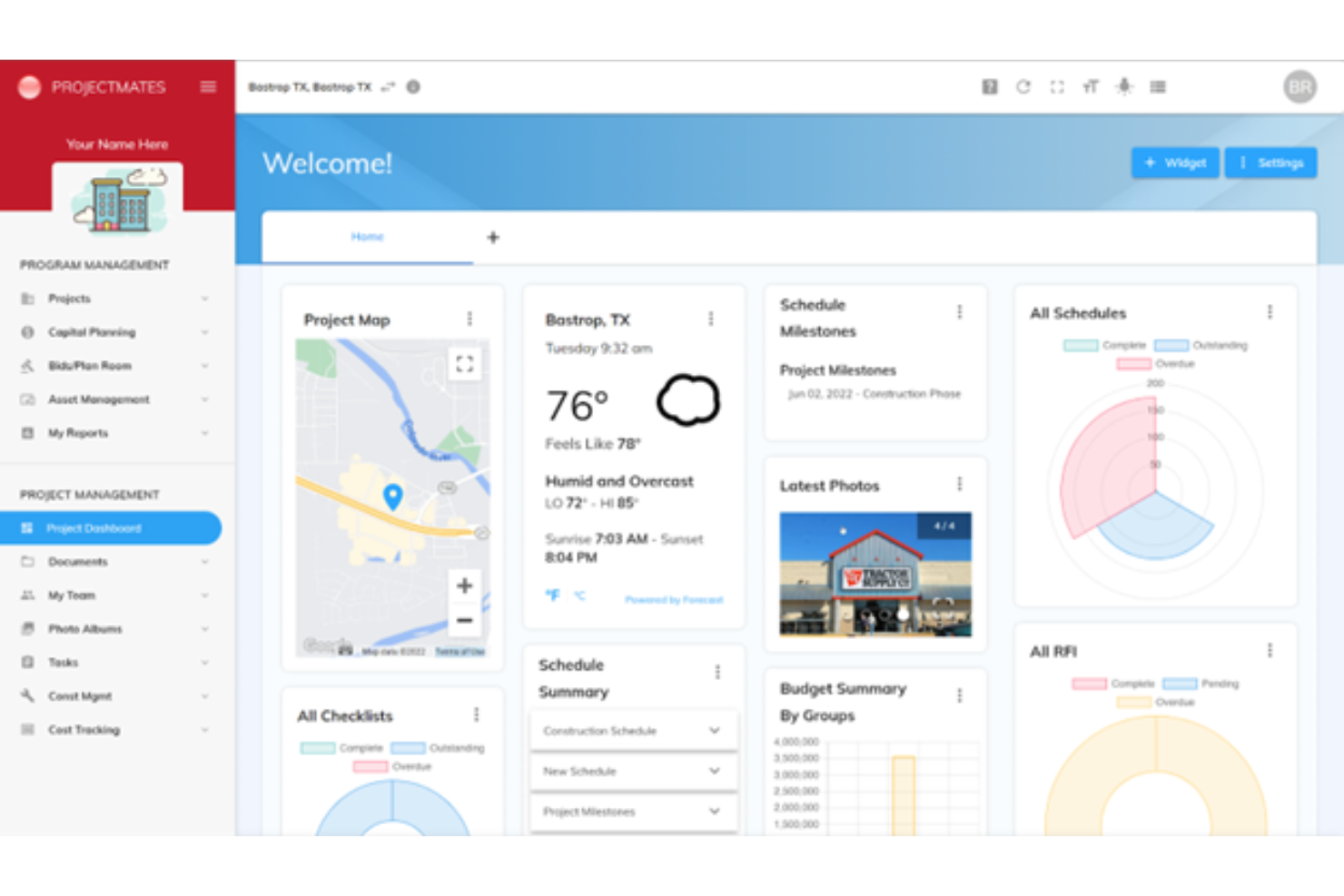Image resolution: width=1344 pixels, height=896 pixels.
Task: Collapse the sidebar with the hamburger icon
Action: [x=208, y=86]
